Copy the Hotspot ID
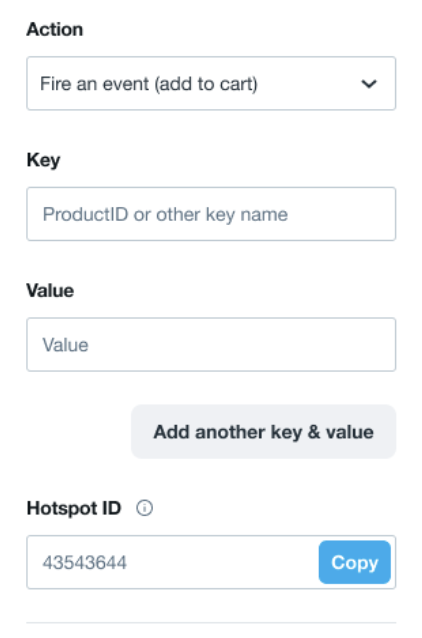 pyautogui.click(x=354, y=562)
